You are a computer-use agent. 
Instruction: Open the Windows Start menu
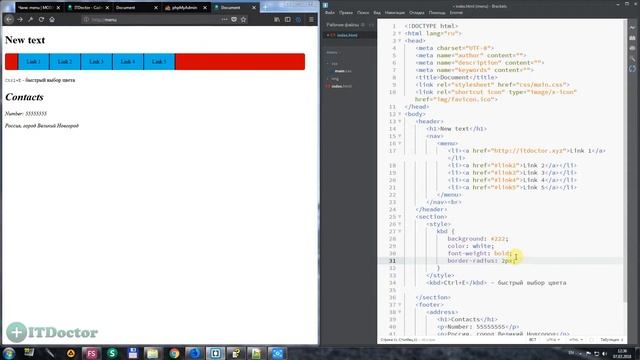[x=9, y=353]
